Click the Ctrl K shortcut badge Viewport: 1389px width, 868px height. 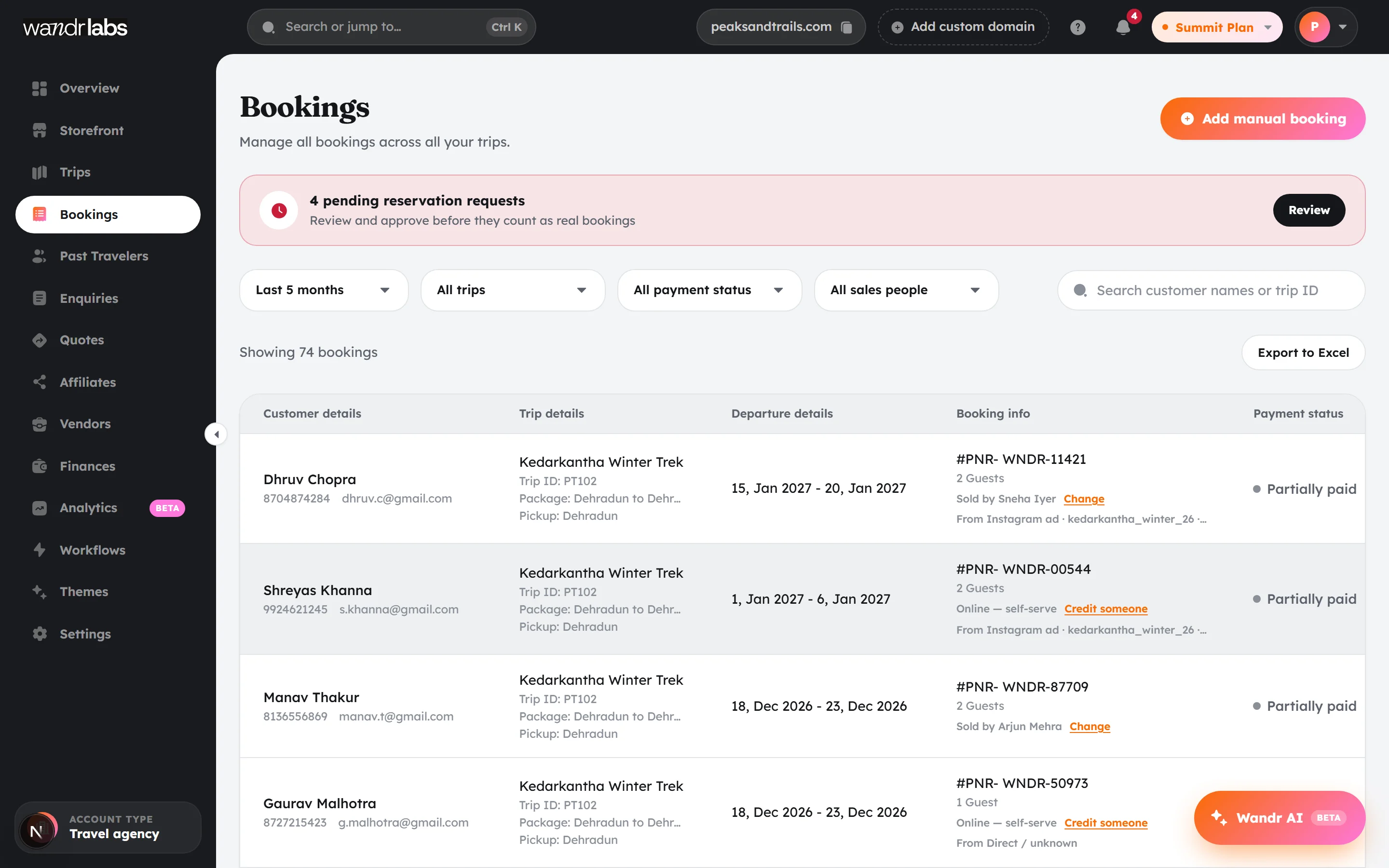coord(506,27)
